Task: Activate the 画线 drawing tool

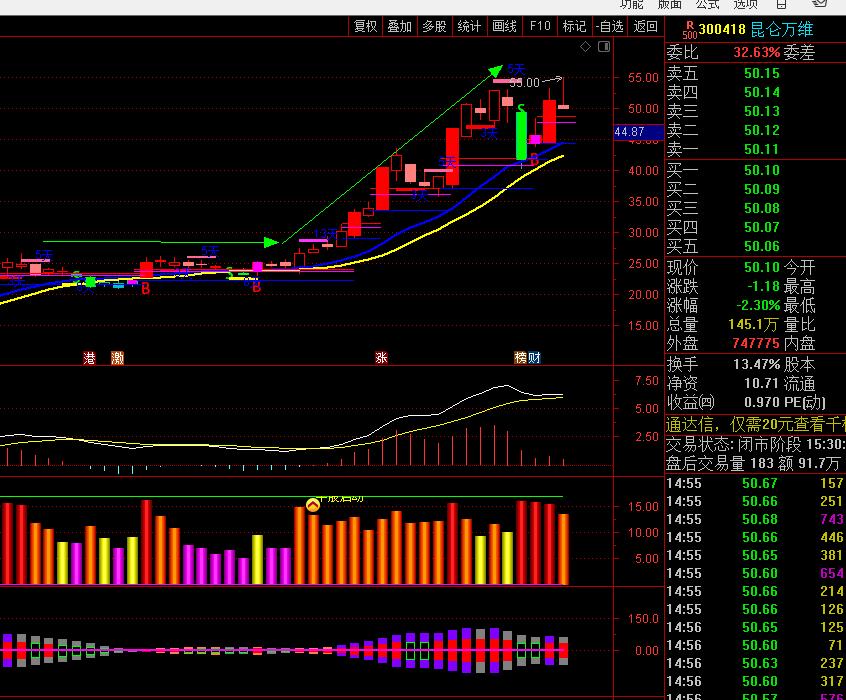Action: [504, 26]
